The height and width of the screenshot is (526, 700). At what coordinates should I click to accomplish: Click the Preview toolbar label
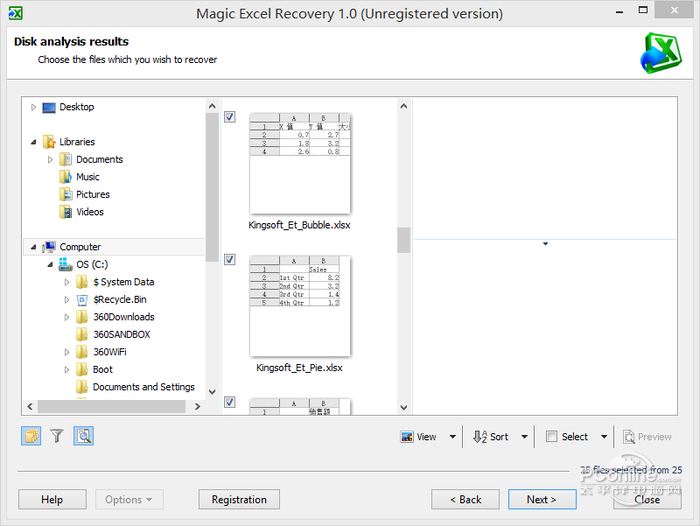point(654,437)
